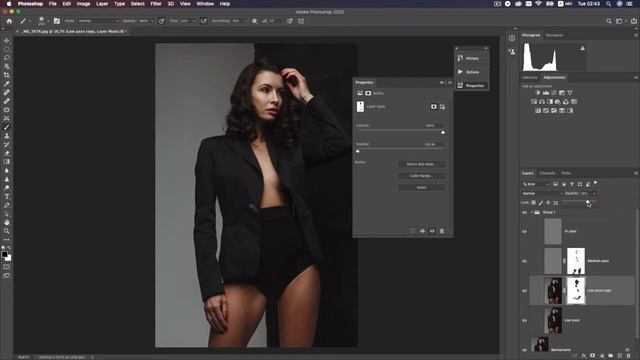Add layer style with fx icon
Screen dimensions: 640x360
(x=584, y=356)
